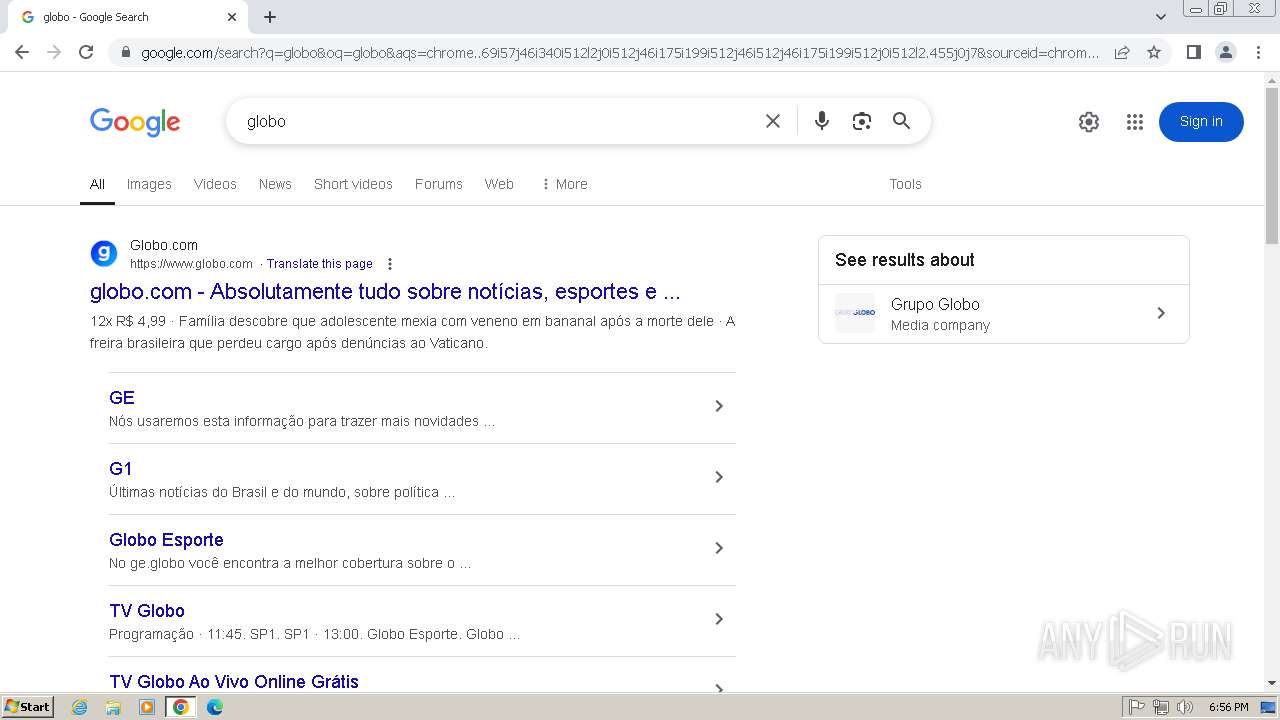Start voice search with microphone icon
This screenshot has height=720, width=1280.
click(822, 121)
